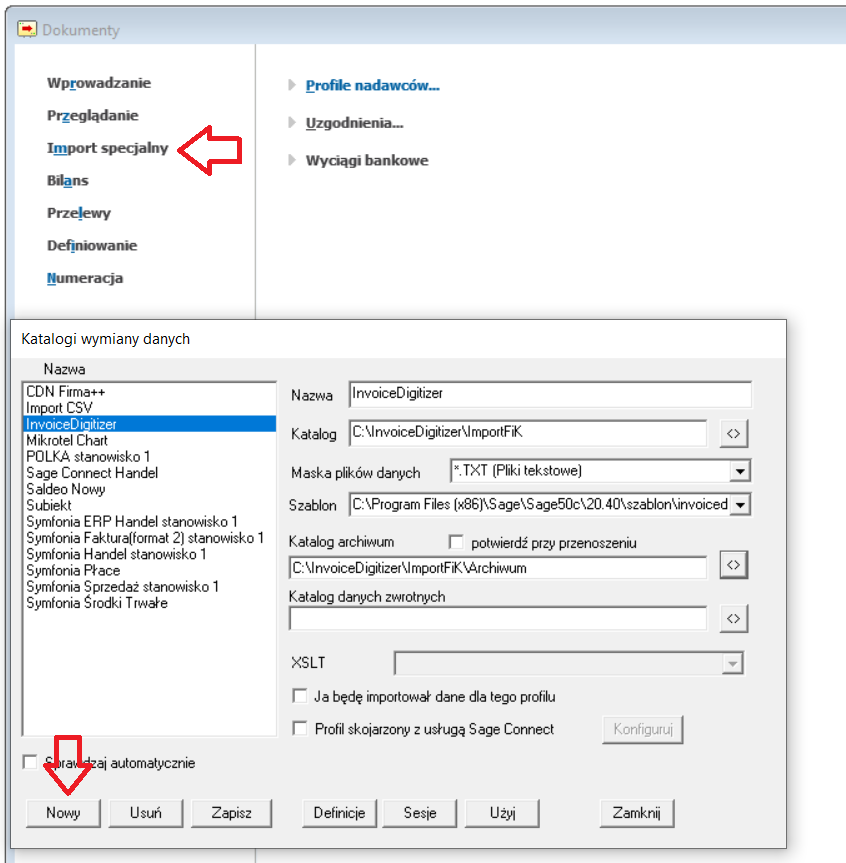Click the 'Nowy' button

point(63,813)
